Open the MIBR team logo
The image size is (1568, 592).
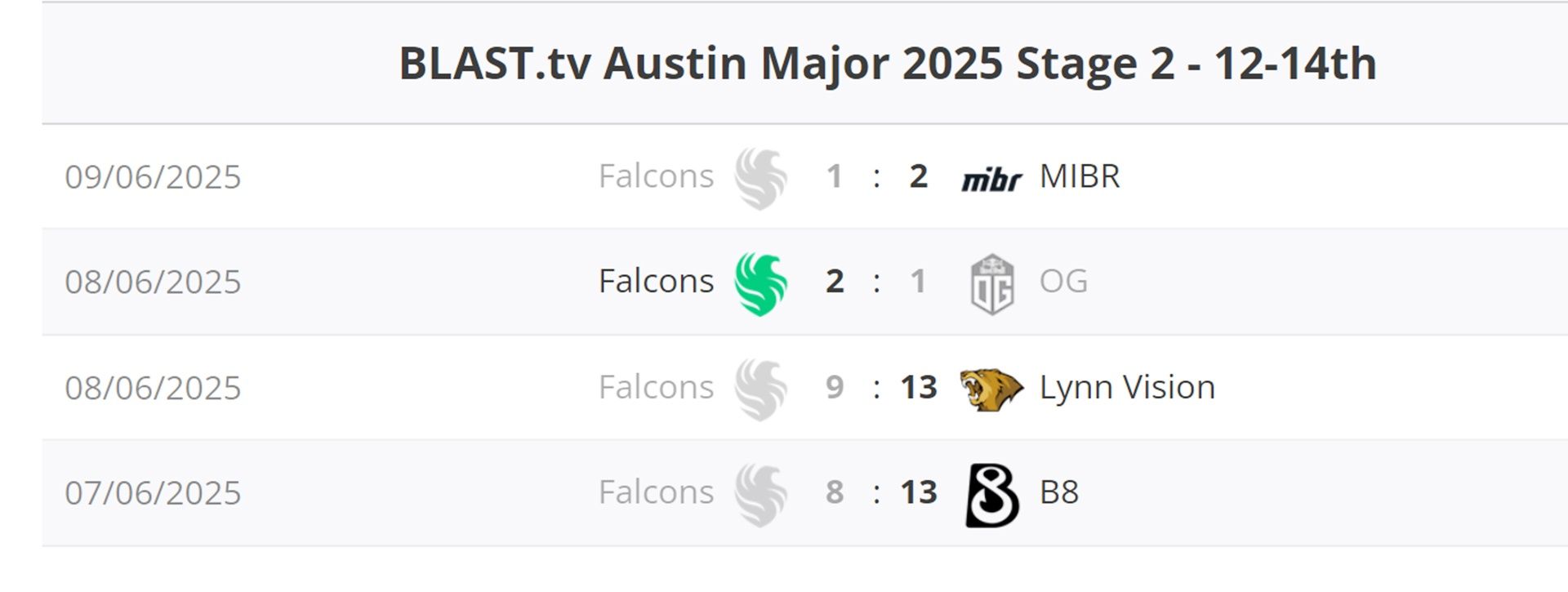pos(991,179)
